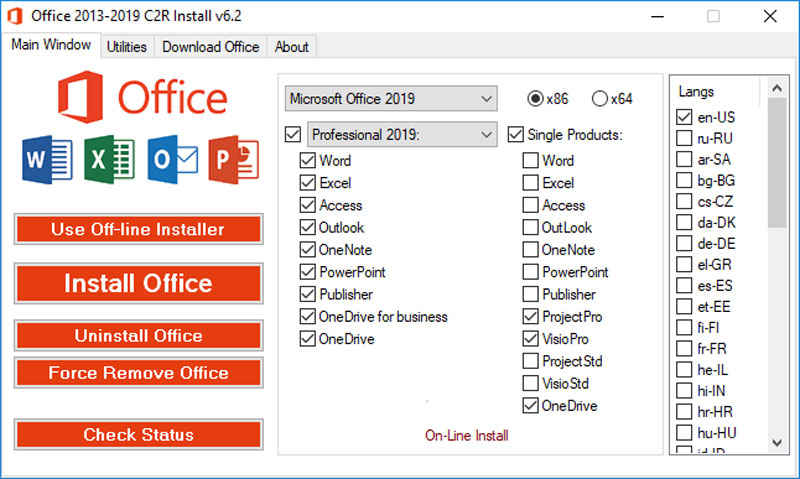This screenshot has width=800, height=479.
Task: Select the x64 architecture radio button
Action: [599, 98]
